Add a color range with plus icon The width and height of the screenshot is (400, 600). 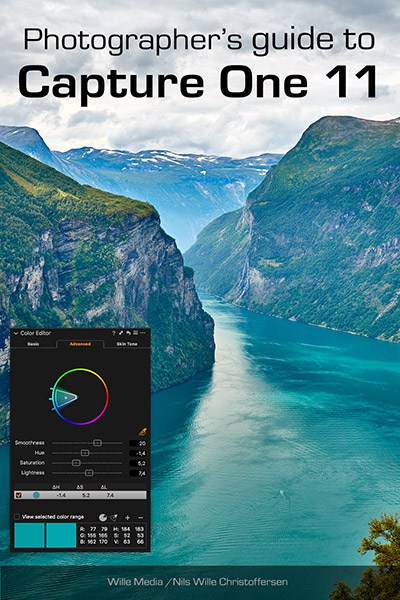tap(127, 517)
